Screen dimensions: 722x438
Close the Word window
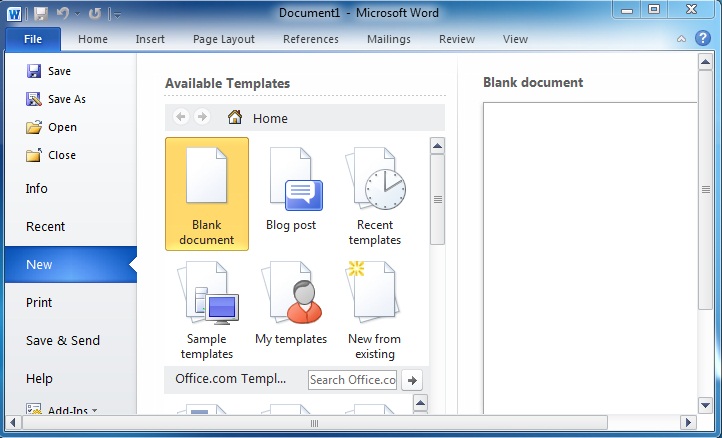tap(691, 9)
